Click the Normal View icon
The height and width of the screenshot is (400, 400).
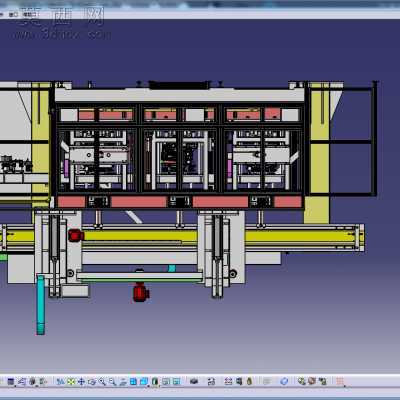[x=123, y=381]
